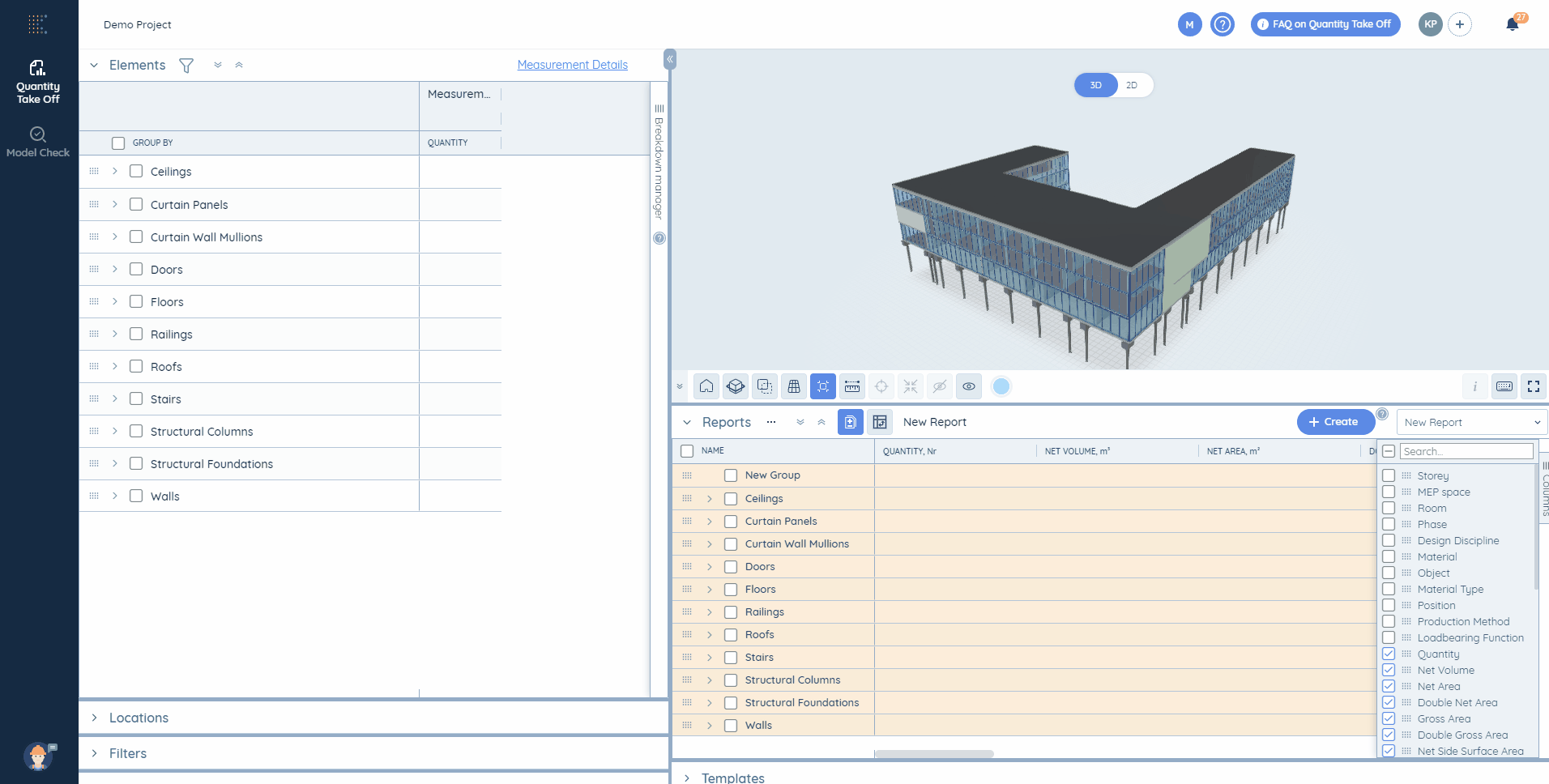Click the Create report button
Image resolution: width=1549 pixels, height=784 pixels.
tap(1335, 422)
